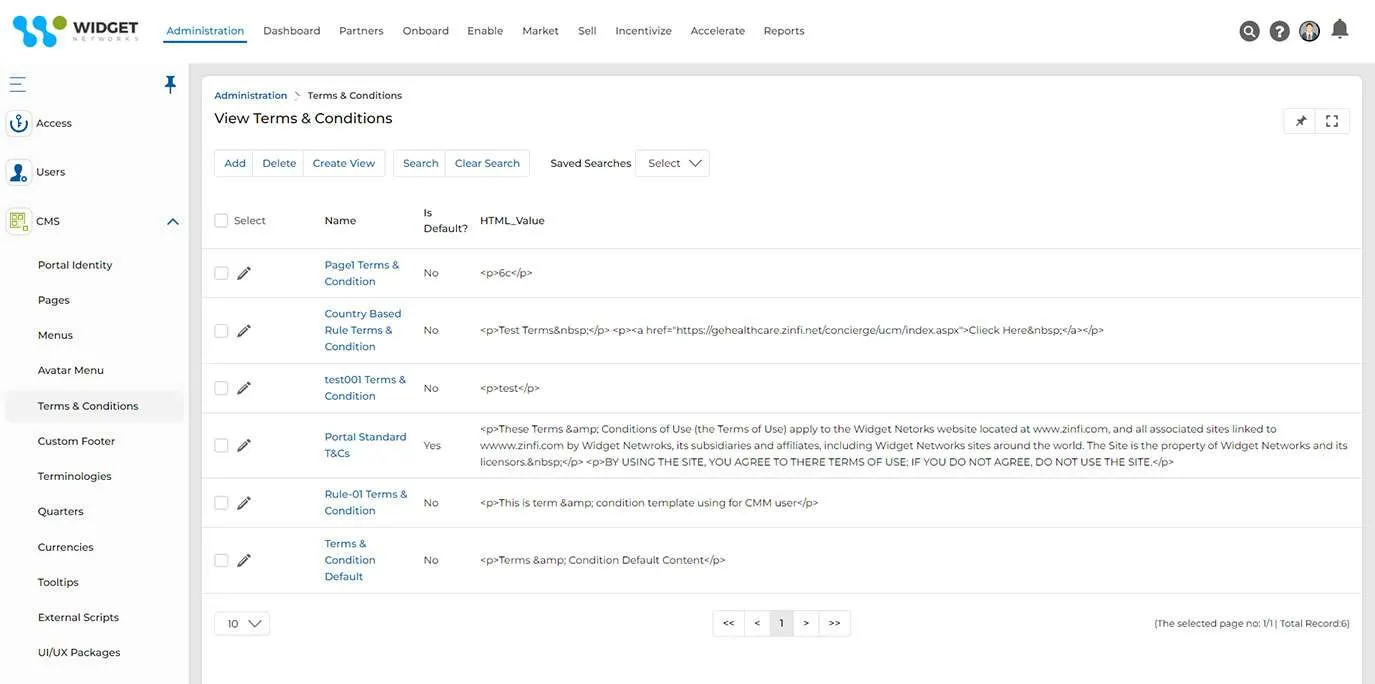Viewport: 1375px width, 684px height.
Task: Open the Saved Searches dropdown
Action: (x=673, y=163)
